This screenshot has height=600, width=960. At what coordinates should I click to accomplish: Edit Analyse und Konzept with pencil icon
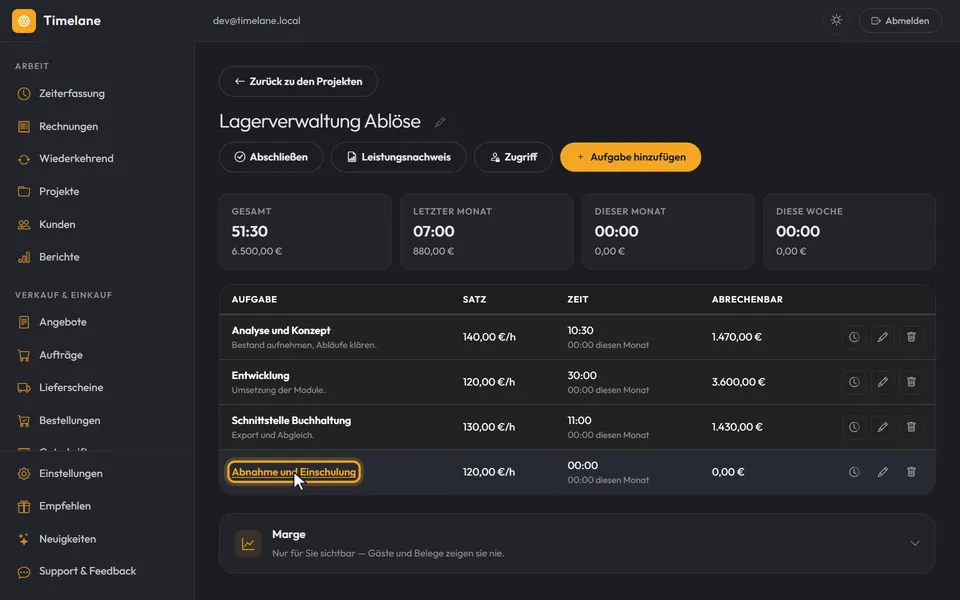coord(882,337)
